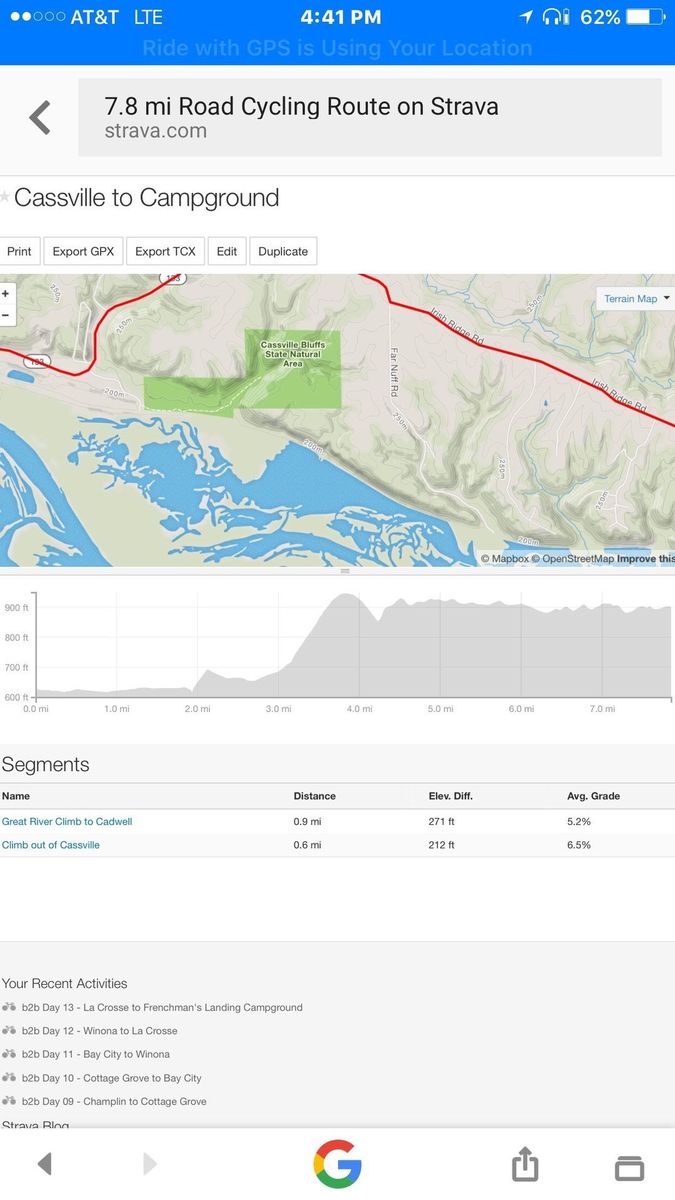Tap the strava.com address bar
The image size is (675, 1200).
click(370, 117)
